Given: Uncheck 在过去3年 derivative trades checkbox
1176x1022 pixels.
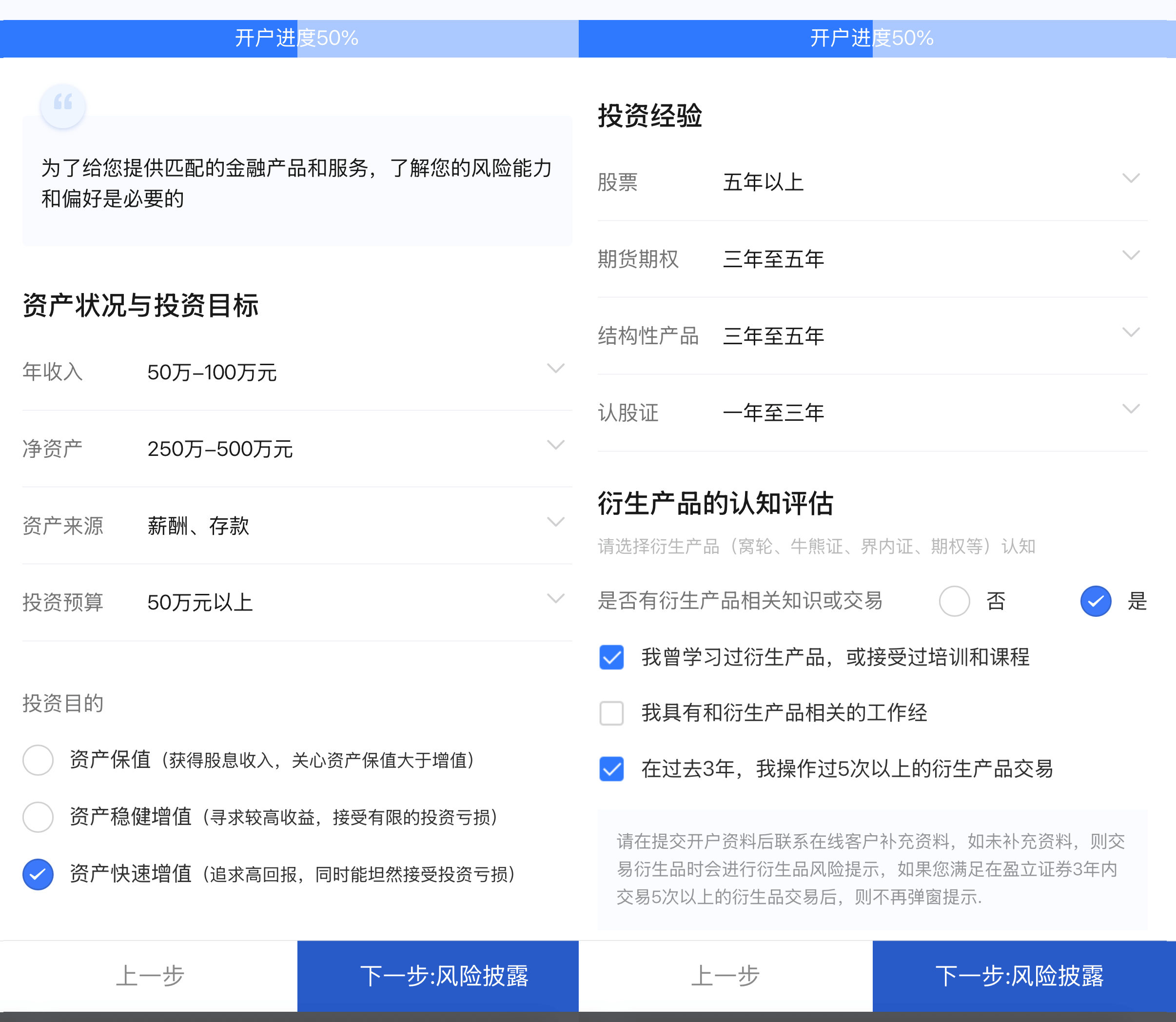Looking at the screenshot, I should 611,769.
